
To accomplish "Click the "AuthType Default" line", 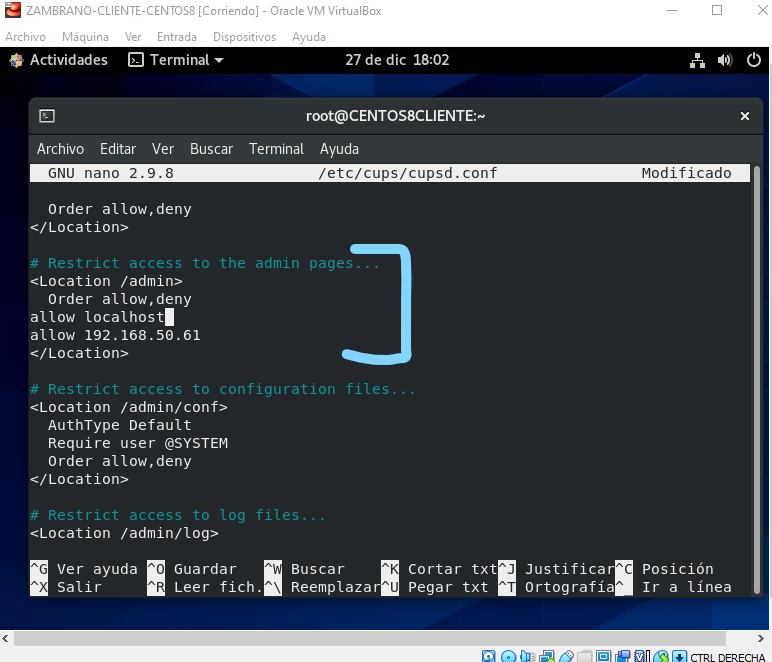I will click(120, 425).
